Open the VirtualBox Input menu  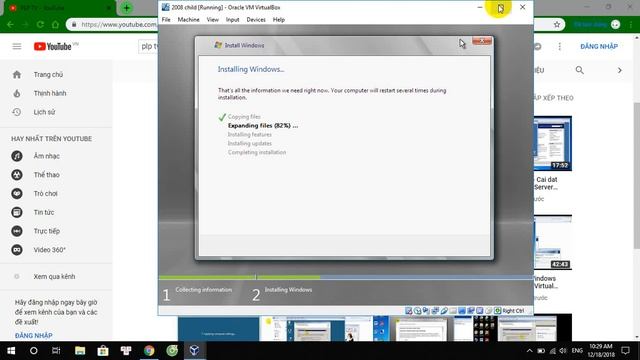click(x=232, y=20)
